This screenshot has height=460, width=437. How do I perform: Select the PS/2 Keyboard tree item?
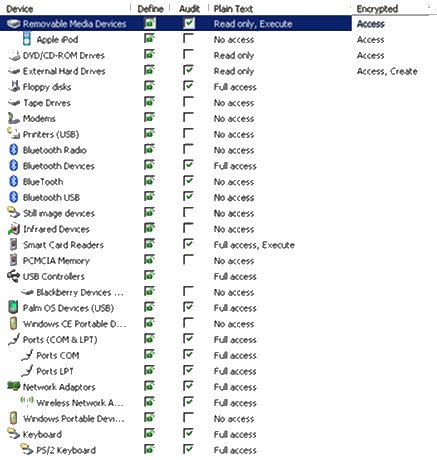tap(66, 450)
